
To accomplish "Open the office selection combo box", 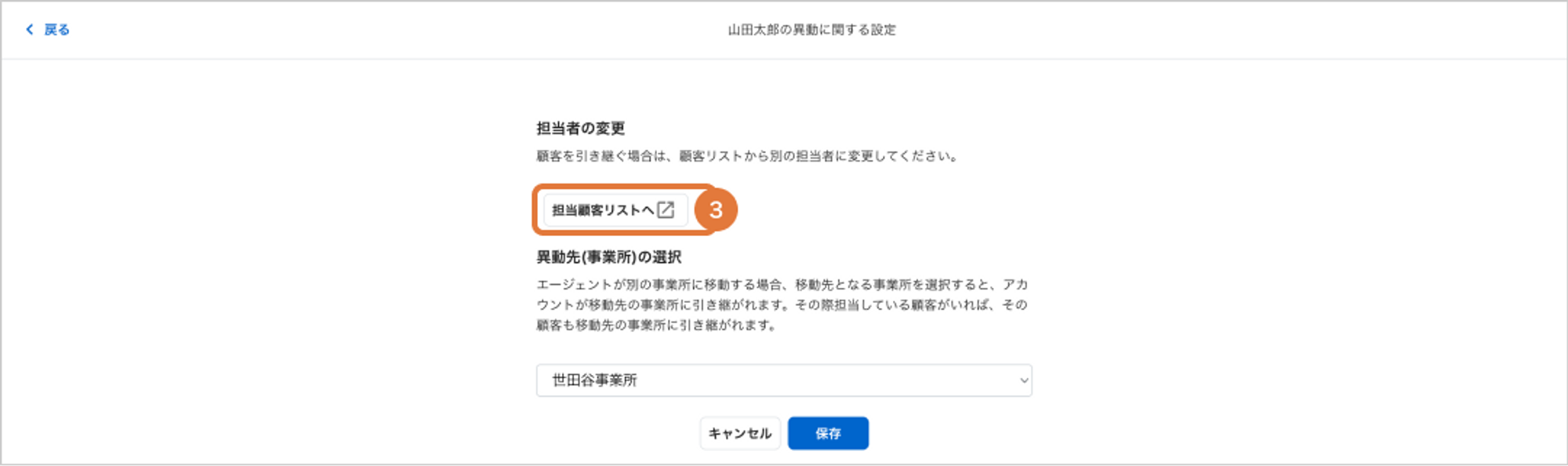I will pyautogui.click(x=784, y=380).
